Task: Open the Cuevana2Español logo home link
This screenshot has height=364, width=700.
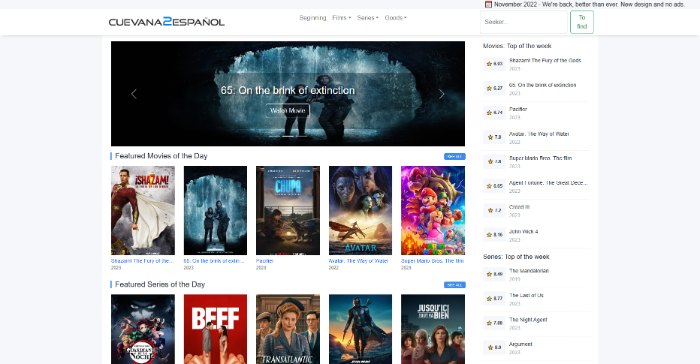Action: (x=167, y=21)
